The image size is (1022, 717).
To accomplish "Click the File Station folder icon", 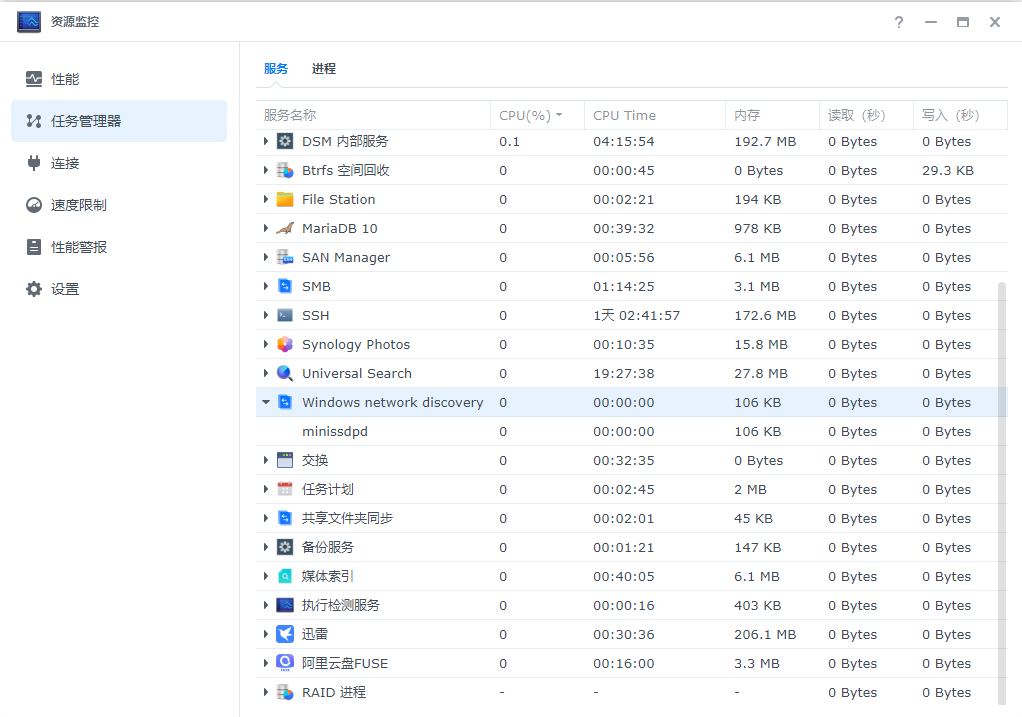I will [x=285, y=199].
